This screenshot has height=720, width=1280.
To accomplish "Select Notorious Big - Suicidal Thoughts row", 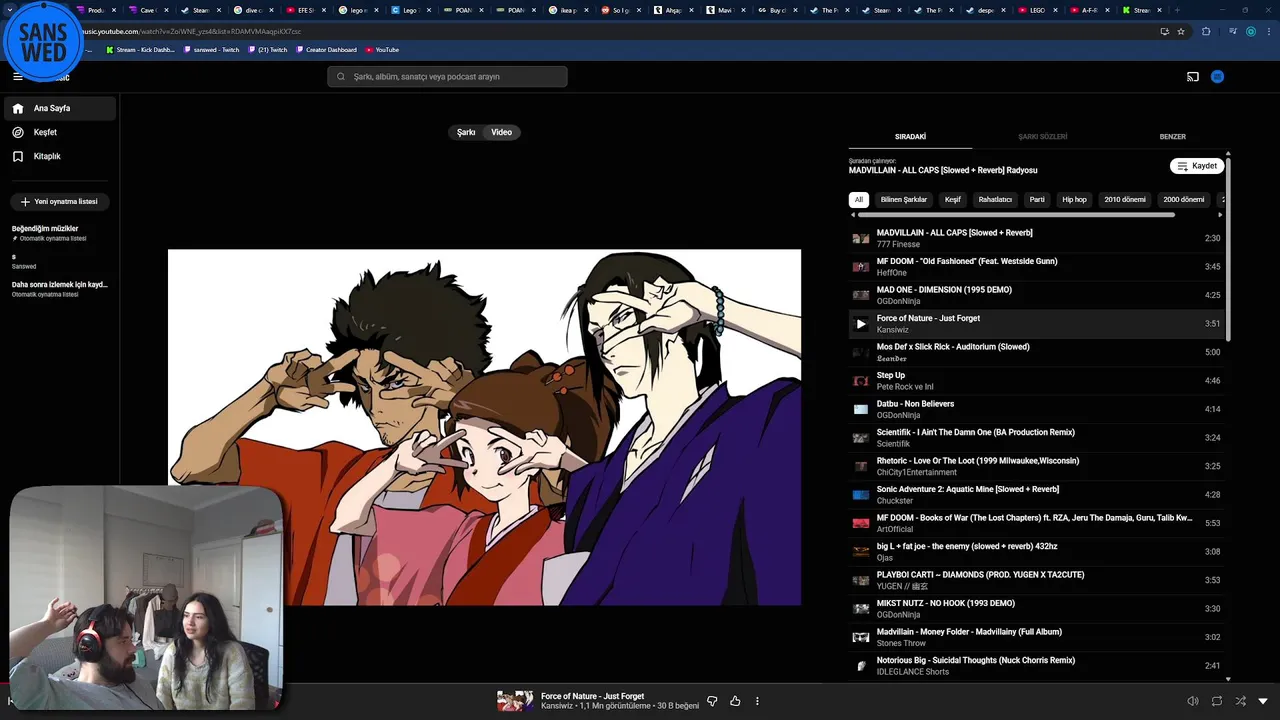I will [x=1035, y=666].
